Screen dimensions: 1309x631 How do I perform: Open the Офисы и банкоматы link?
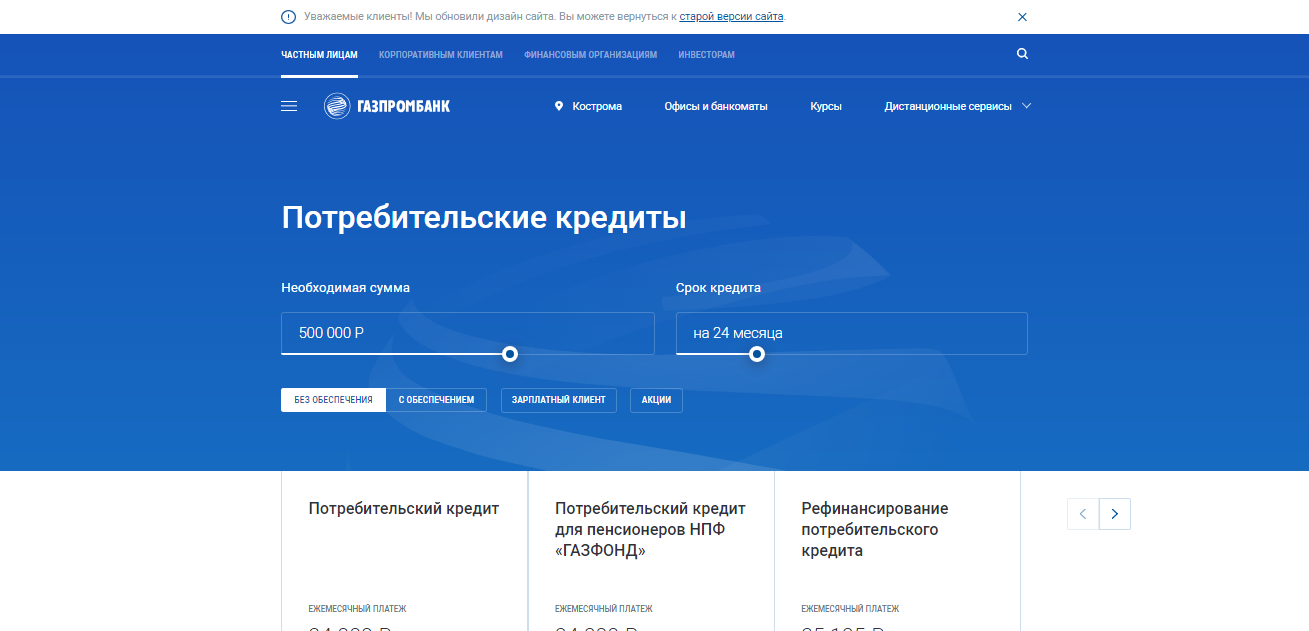(x=716, y=106)
